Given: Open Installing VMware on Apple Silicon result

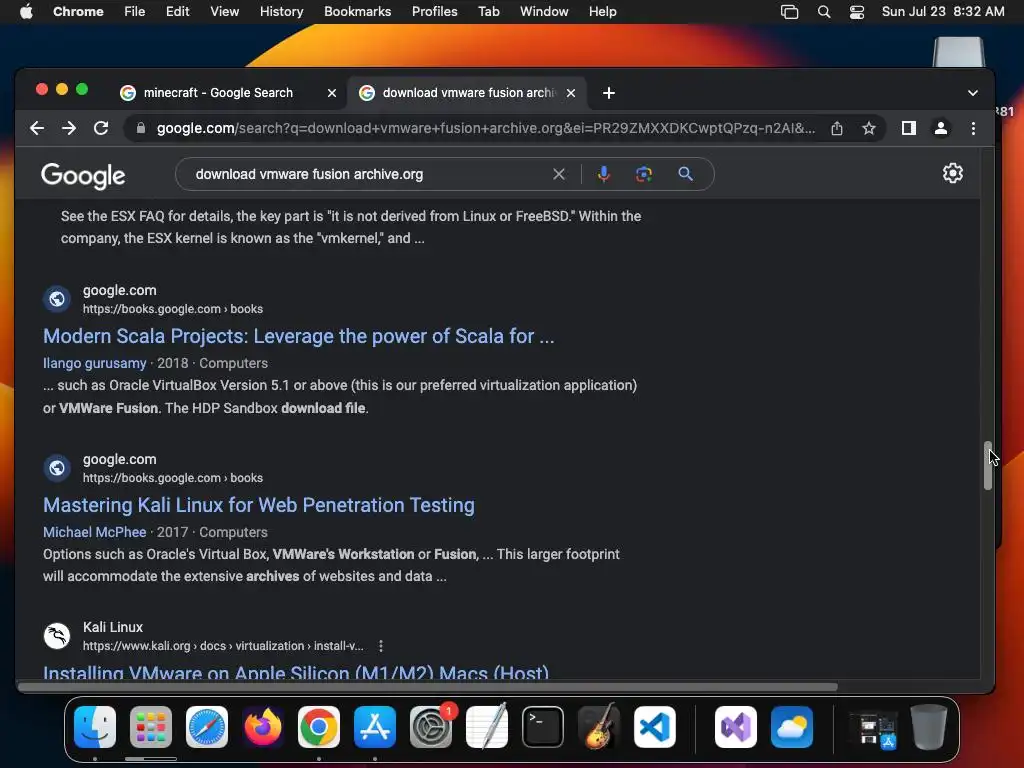Looking at the screenshot, I should pyautogui.click(x=296, y=672).
